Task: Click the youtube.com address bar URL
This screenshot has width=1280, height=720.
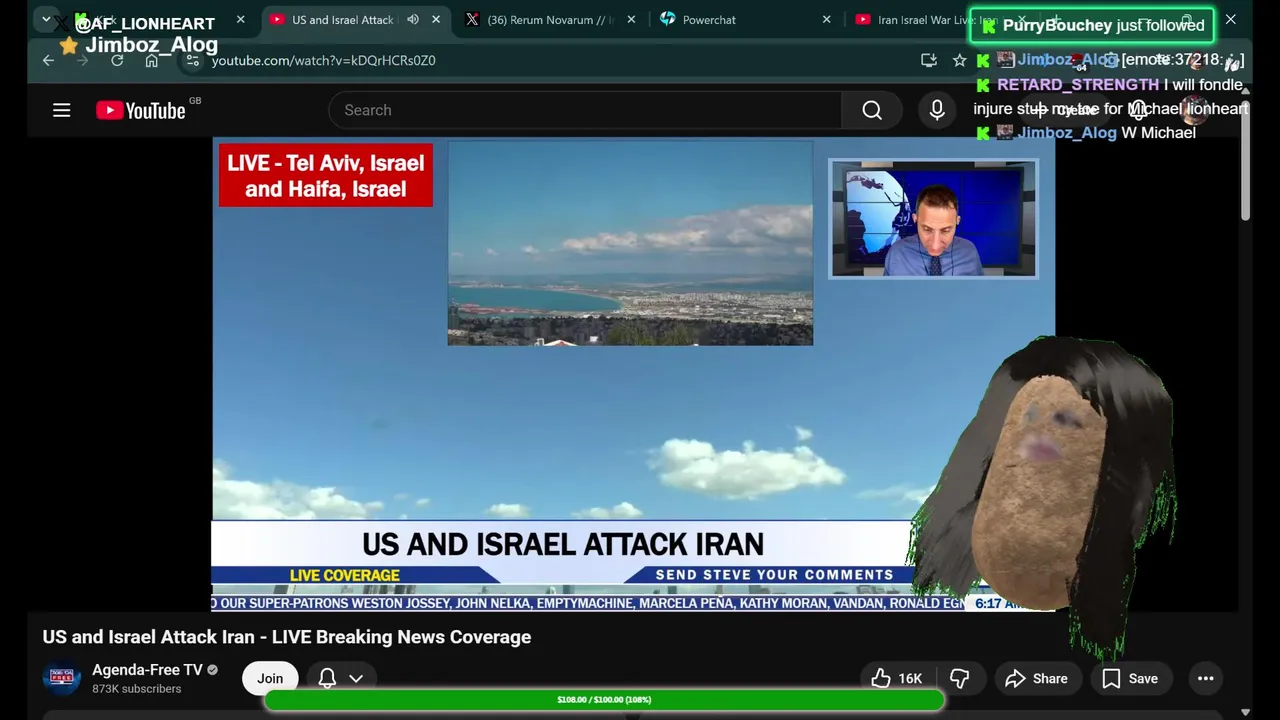Action: [323, 60]
